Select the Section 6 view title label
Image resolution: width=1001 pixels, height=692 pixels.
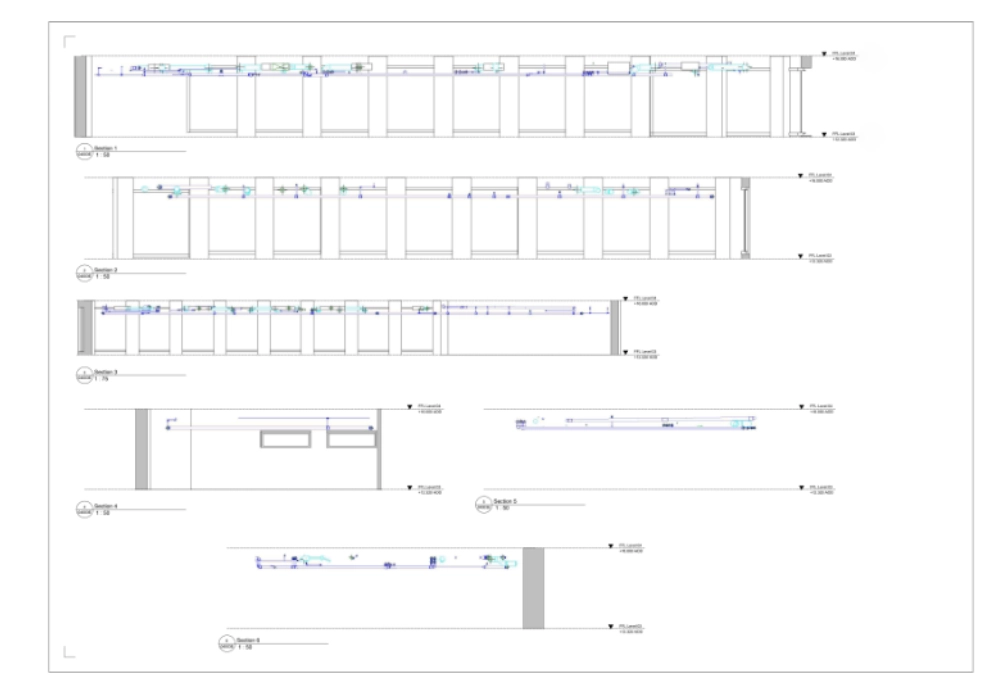click(248, 639)
